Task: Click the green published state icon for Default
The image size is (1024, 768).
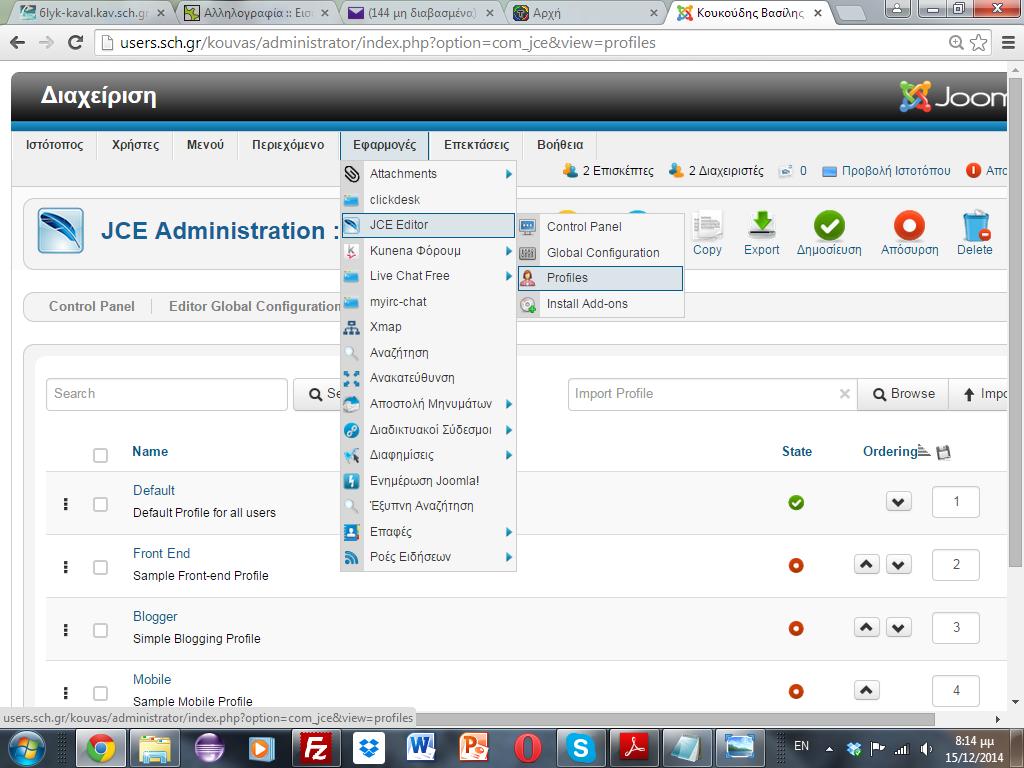Action: pyautogui.click(x=796, y=502)
